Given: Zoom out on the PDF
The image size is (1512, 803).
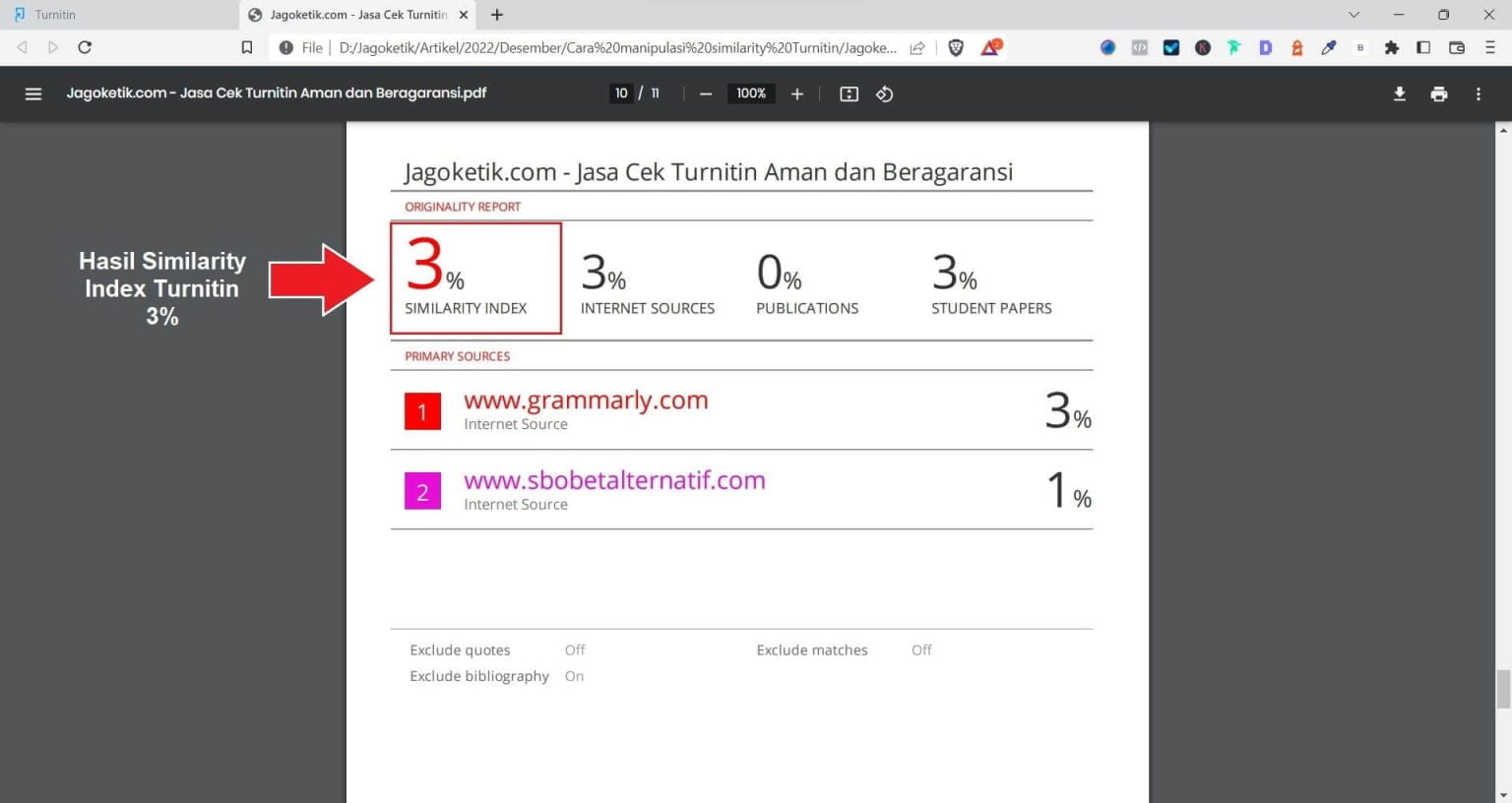Looking at the screenshot, I should coord(705,93).
